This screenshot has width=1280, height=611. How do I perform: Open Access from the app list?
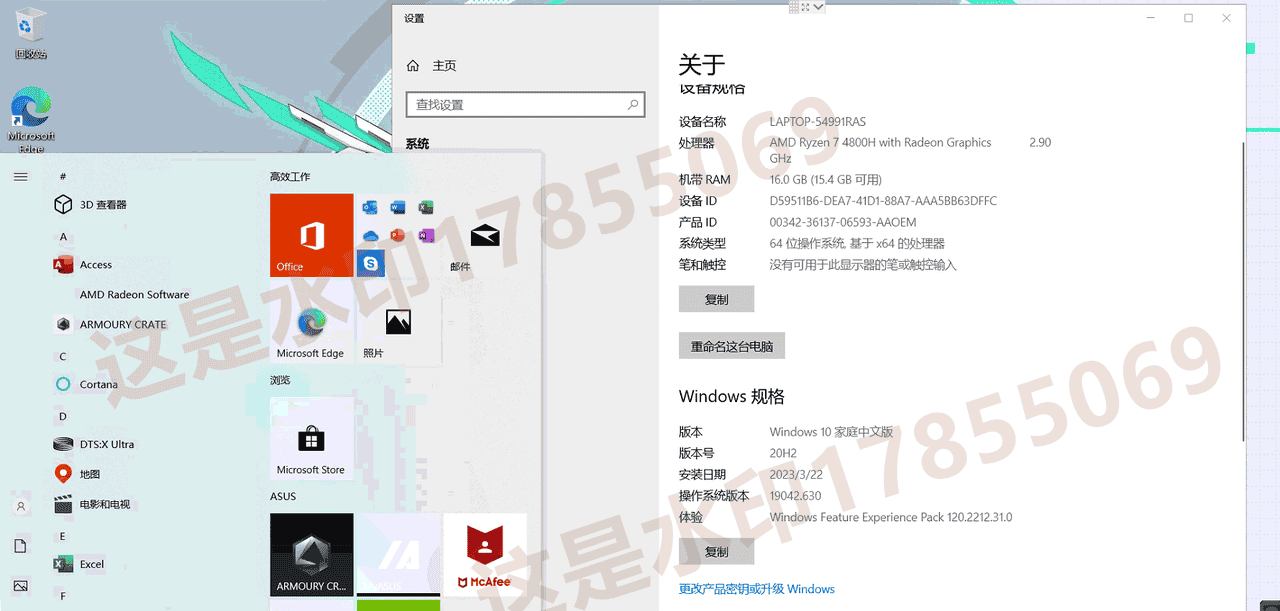[x=95, y=265]
